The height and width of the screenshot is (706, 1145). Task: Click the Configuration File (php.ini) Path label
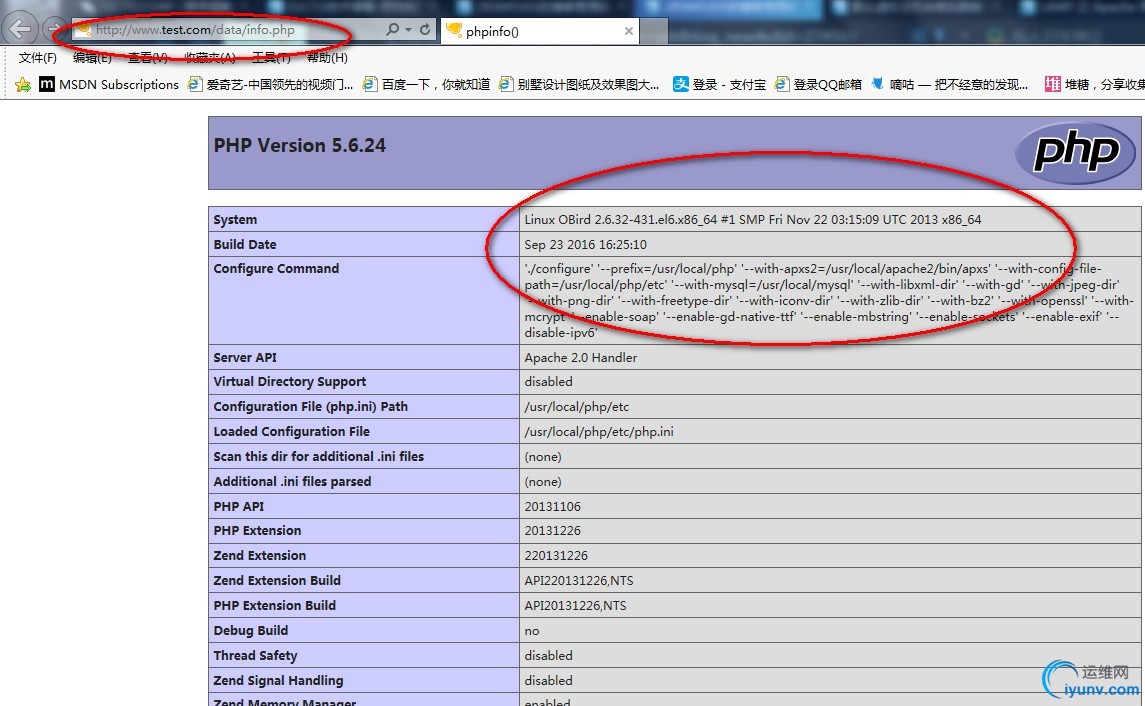tap(310, 407)
